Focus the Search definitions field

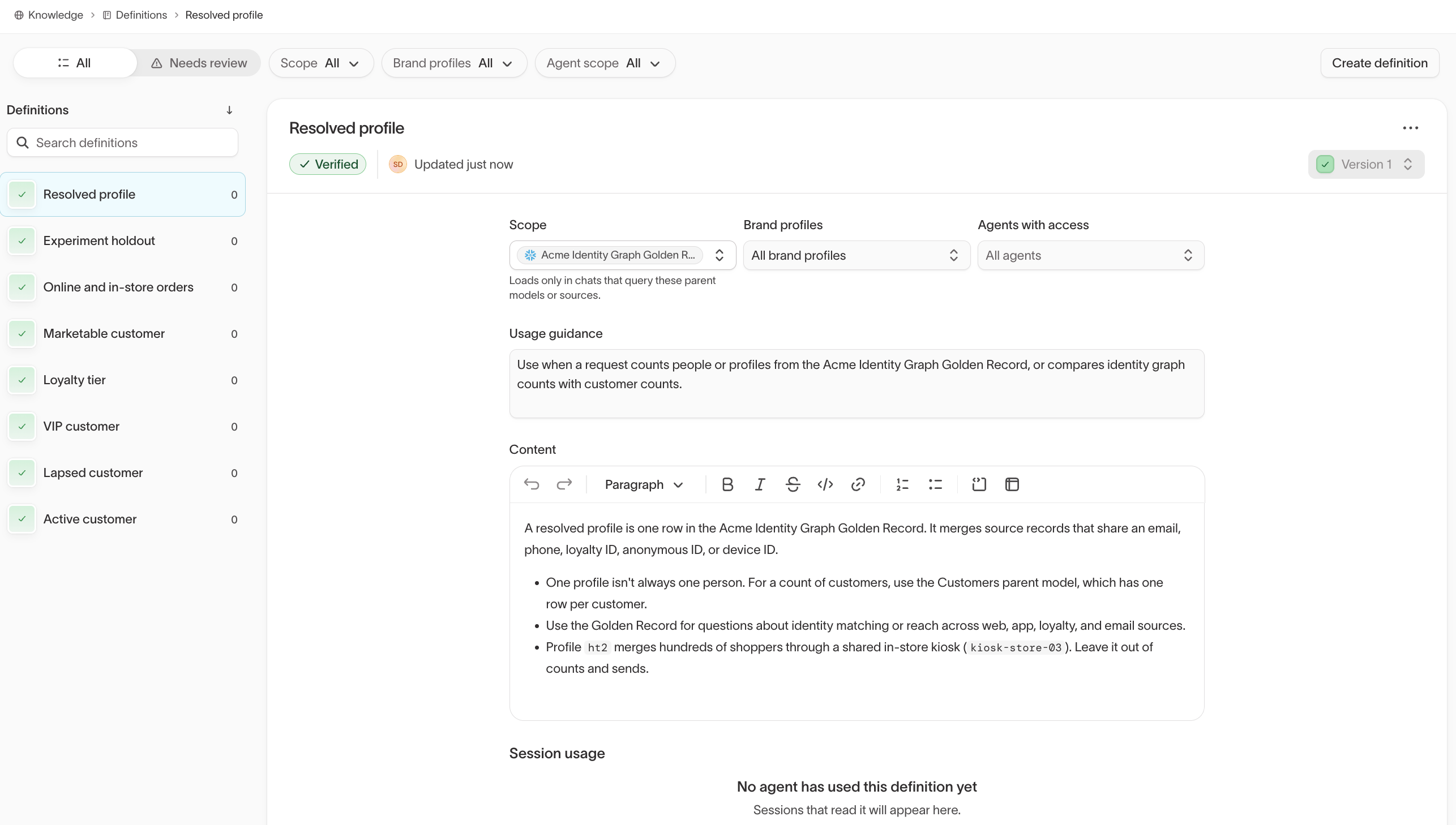(122, 143)
